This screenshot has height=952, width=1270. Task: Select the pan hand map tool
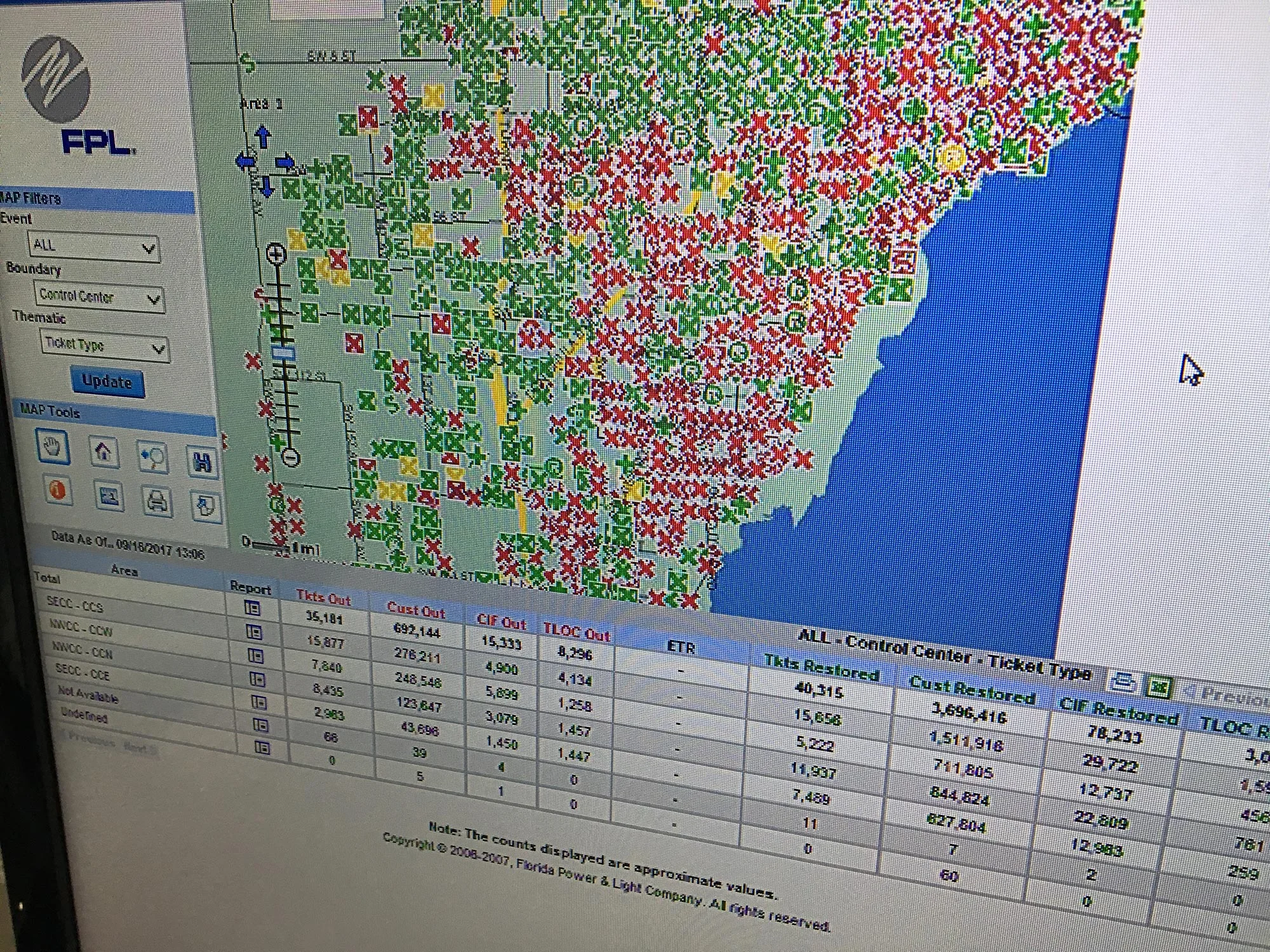(x=53, y=446)
